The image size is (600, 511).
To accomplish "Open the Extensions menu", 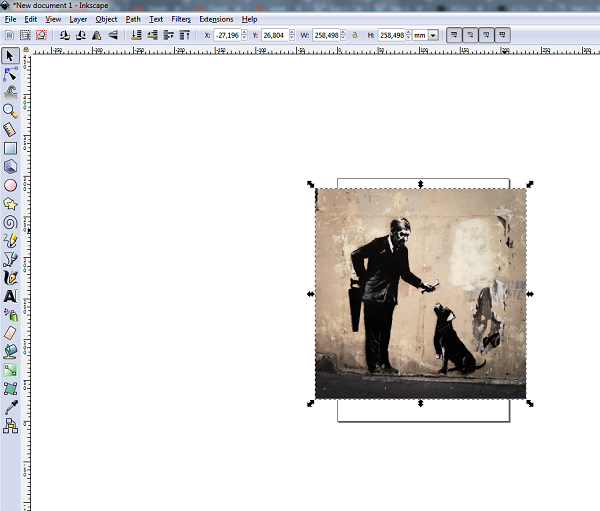I will [216, 19].
